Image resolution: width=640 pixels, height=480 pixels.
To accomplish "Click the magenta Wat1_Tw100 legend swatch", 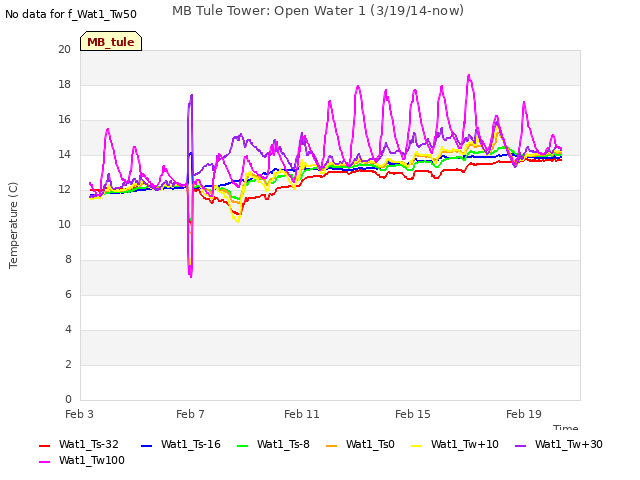I will click(x=44, y=462).
